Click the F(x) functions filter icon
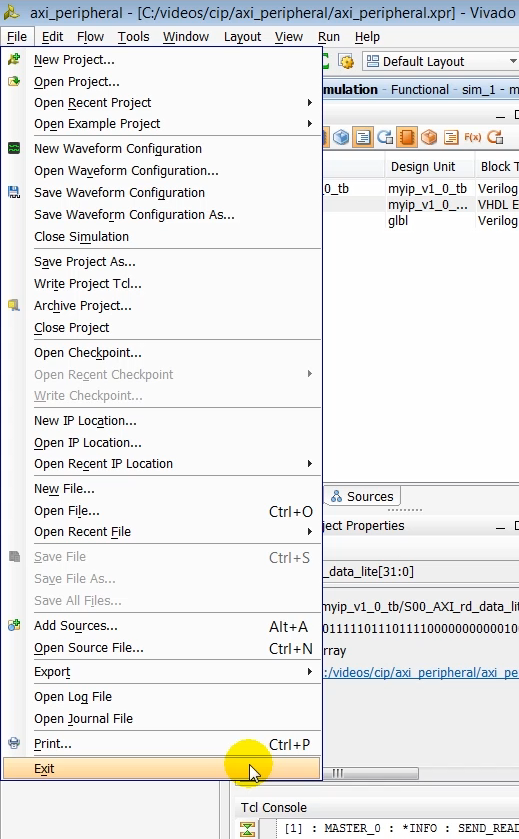This screenshot has width=519, height=839. tap(472, 138)
